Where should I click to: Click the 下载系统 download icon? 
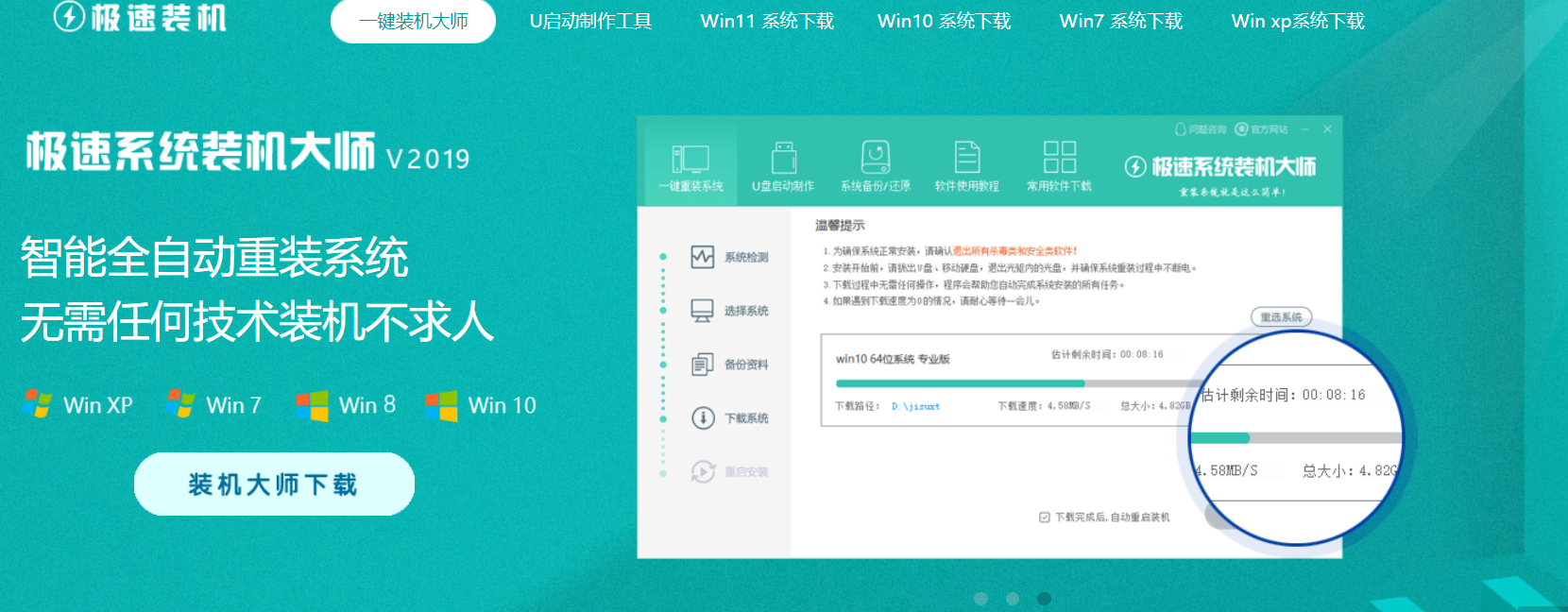tap(703, 417)
